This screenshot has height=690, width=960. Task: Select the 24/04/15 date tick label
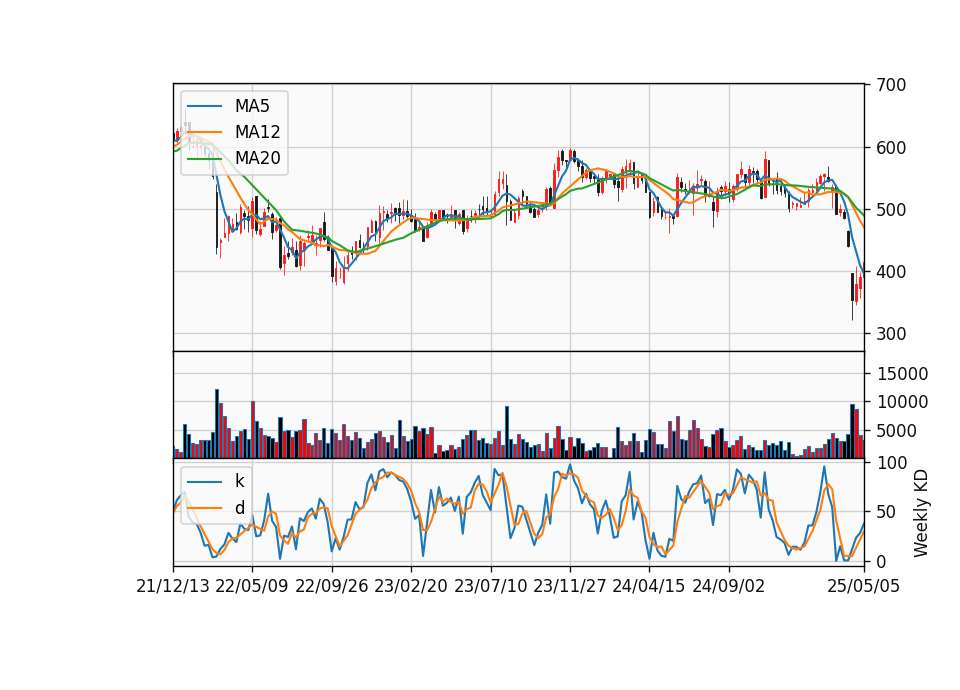click(x=649, y=586)
